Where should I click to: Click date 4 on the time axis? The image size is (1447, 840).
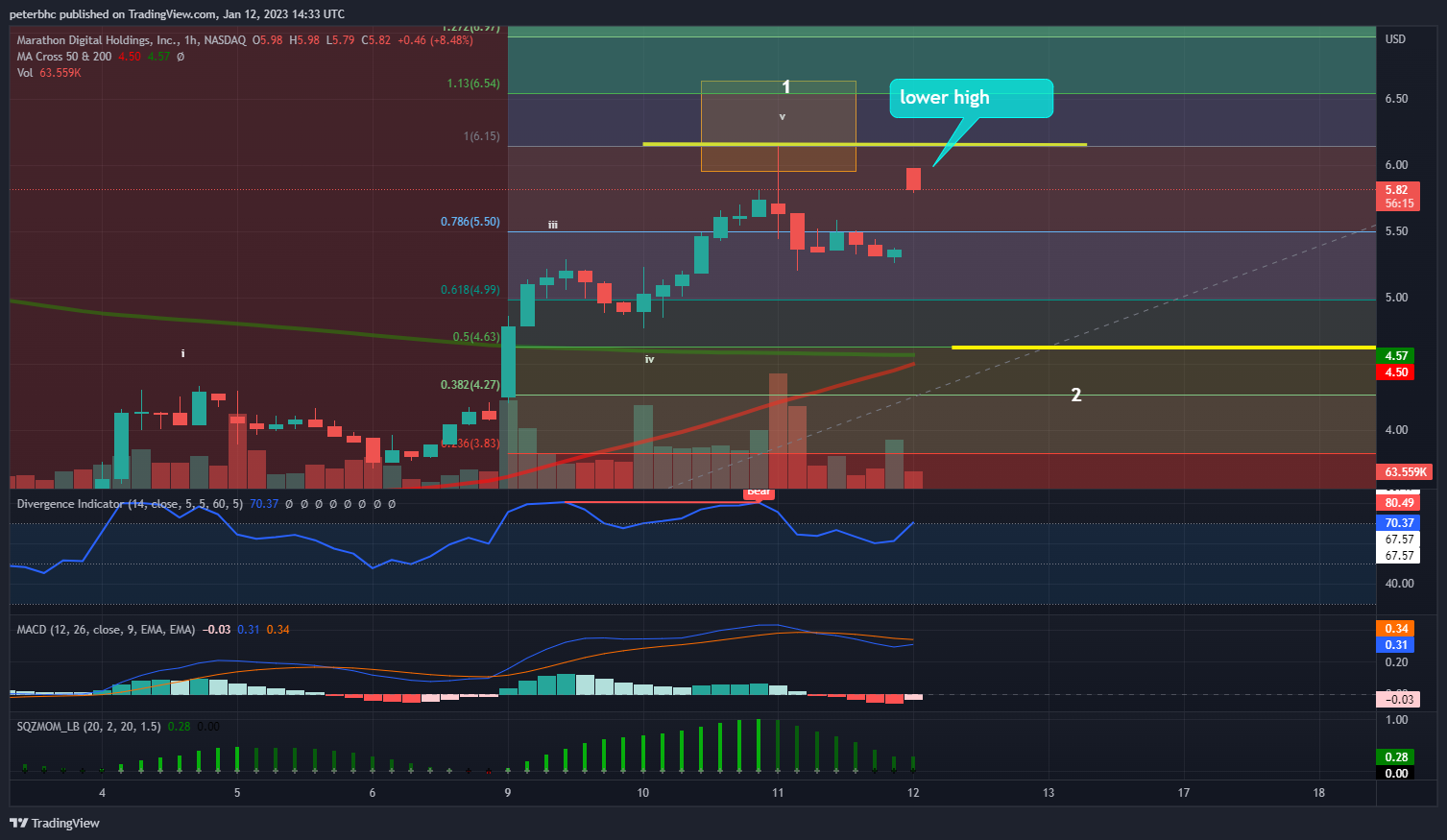(x=102, y=793)
